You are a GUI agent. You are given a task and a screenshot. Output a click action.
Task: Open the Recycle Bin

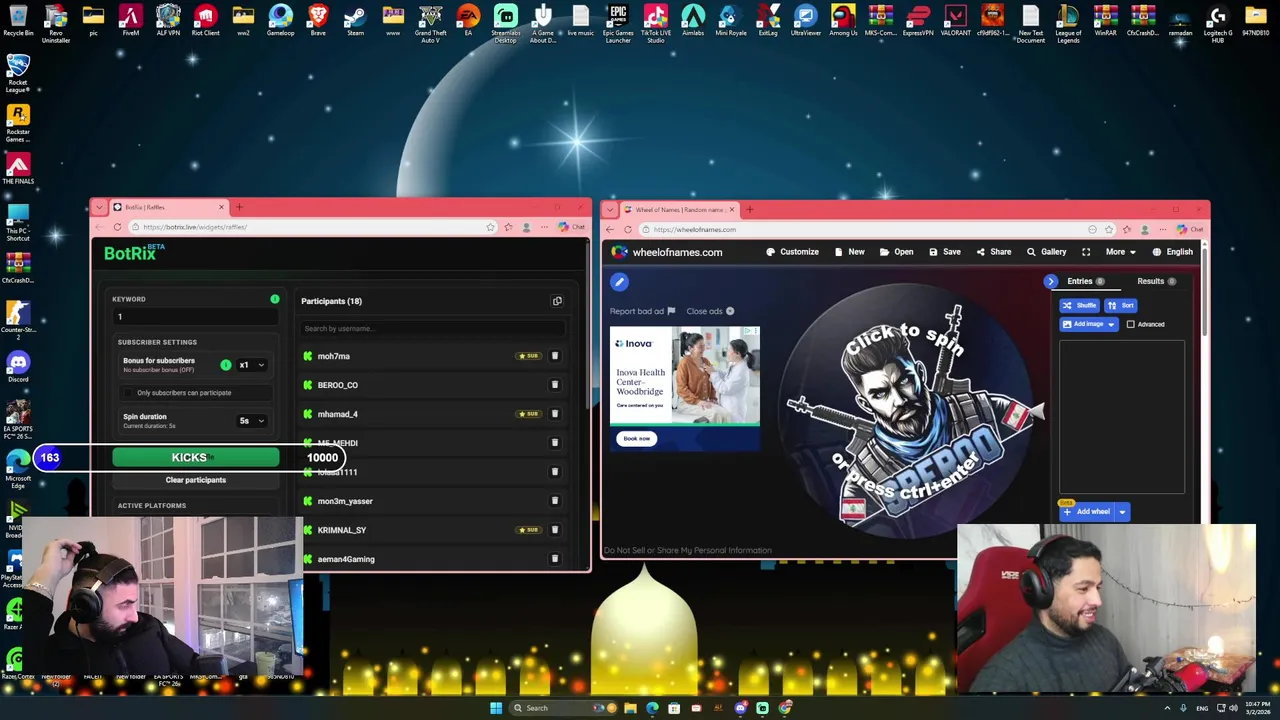(18, 21)
